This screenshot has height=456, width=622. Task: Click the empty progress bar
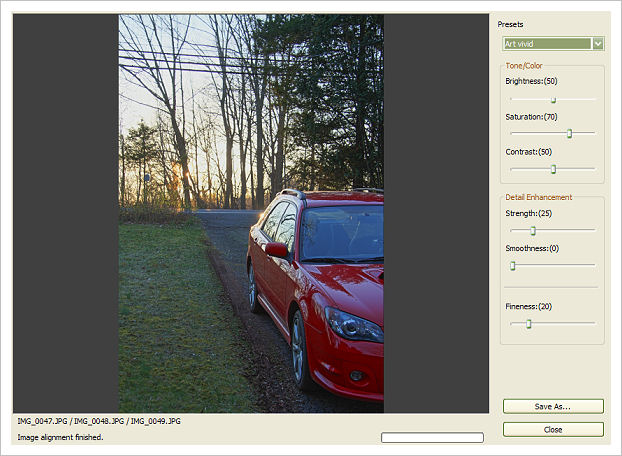pyautogui.click(x=432, y=437)
